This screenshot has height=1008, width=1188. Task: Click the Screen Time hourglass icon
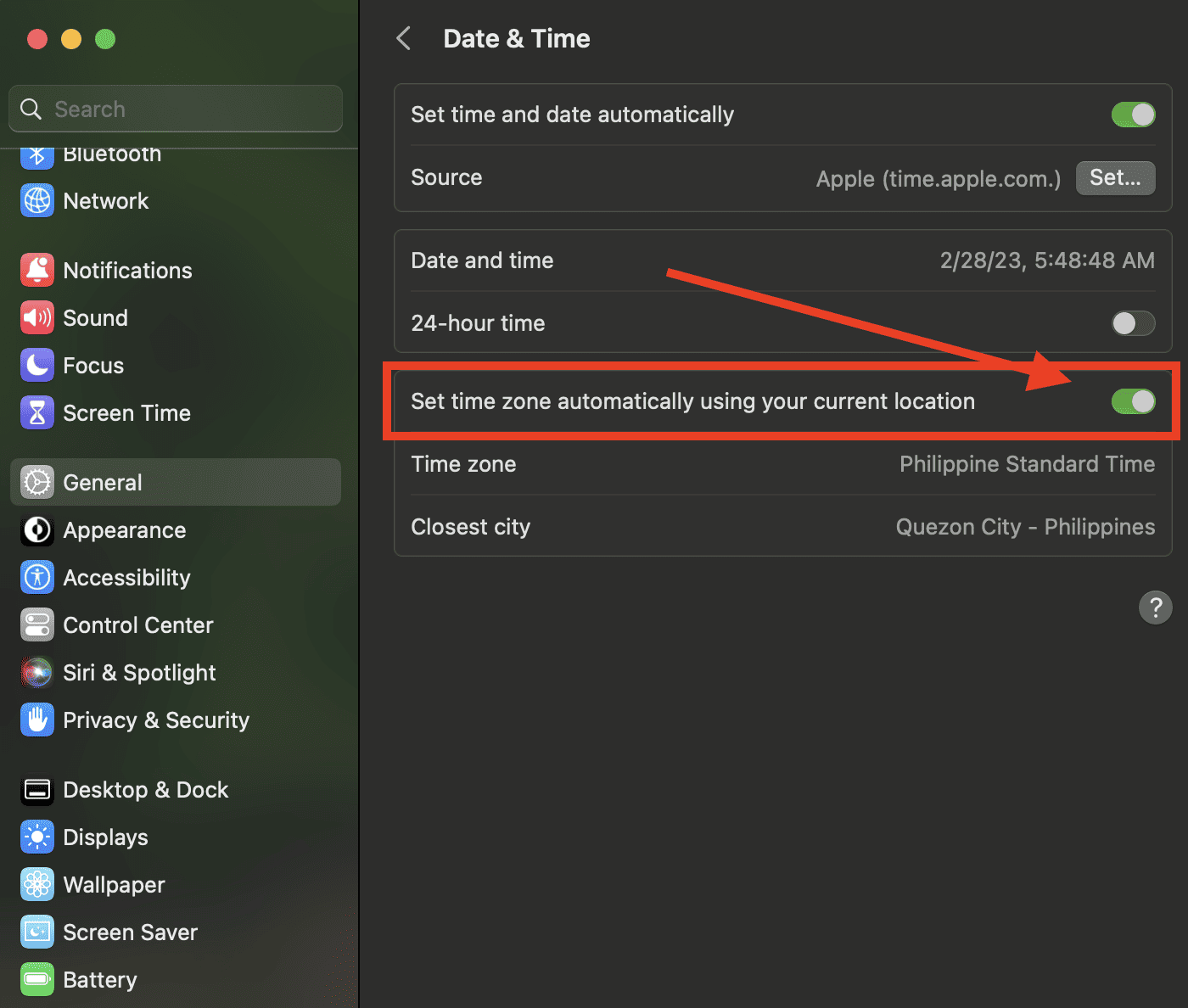(x=37, y=413)
